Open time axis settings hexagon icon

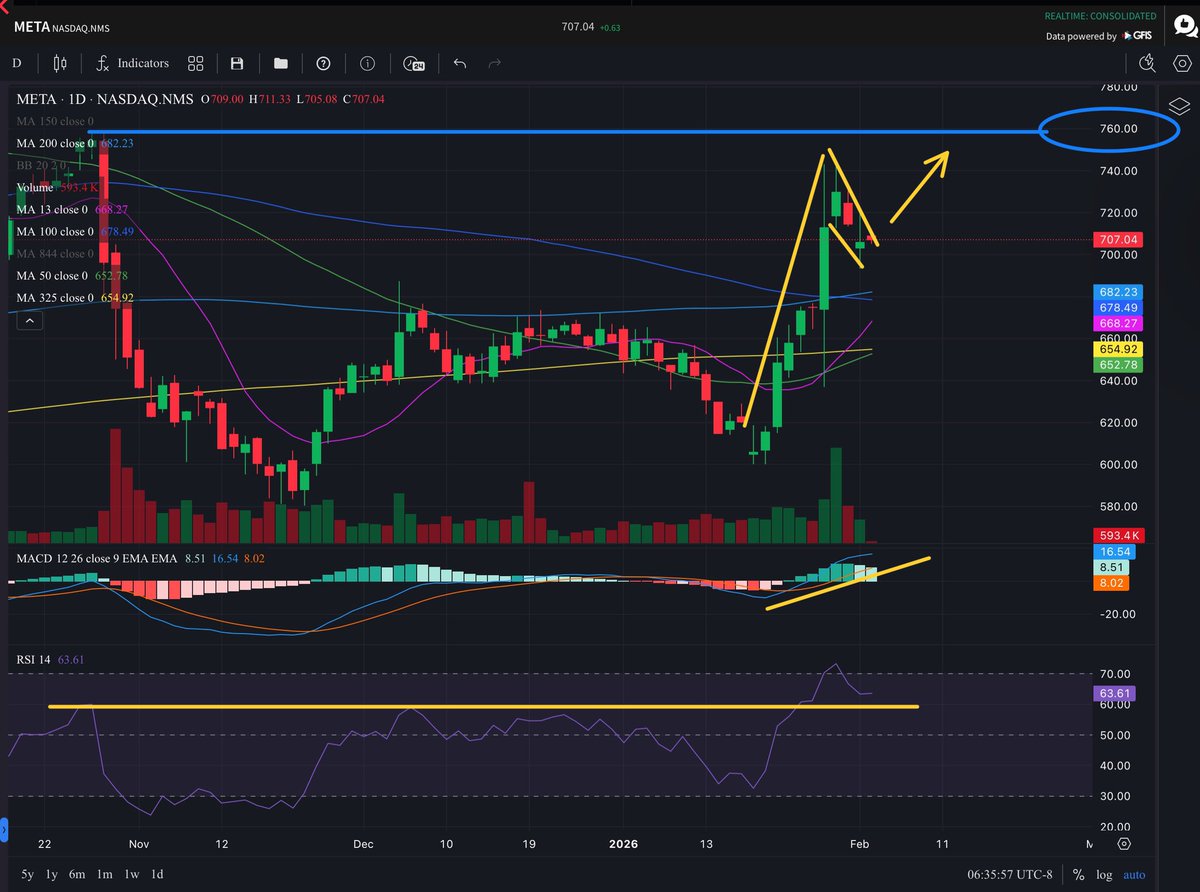[1125, 845]
